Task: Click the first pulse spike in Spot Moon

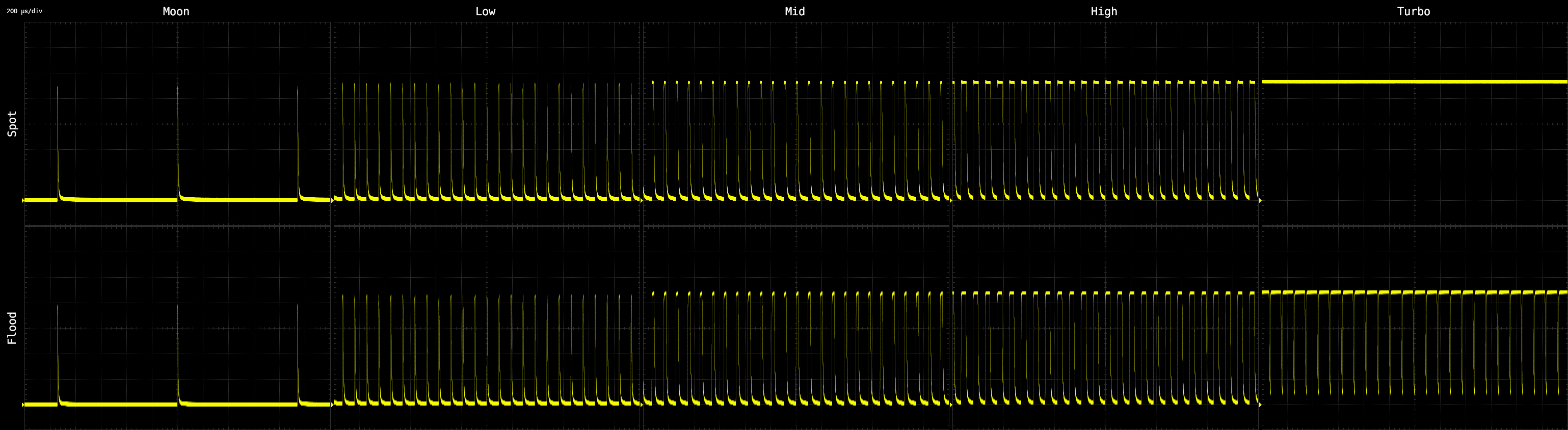Action: coord(58,140)
